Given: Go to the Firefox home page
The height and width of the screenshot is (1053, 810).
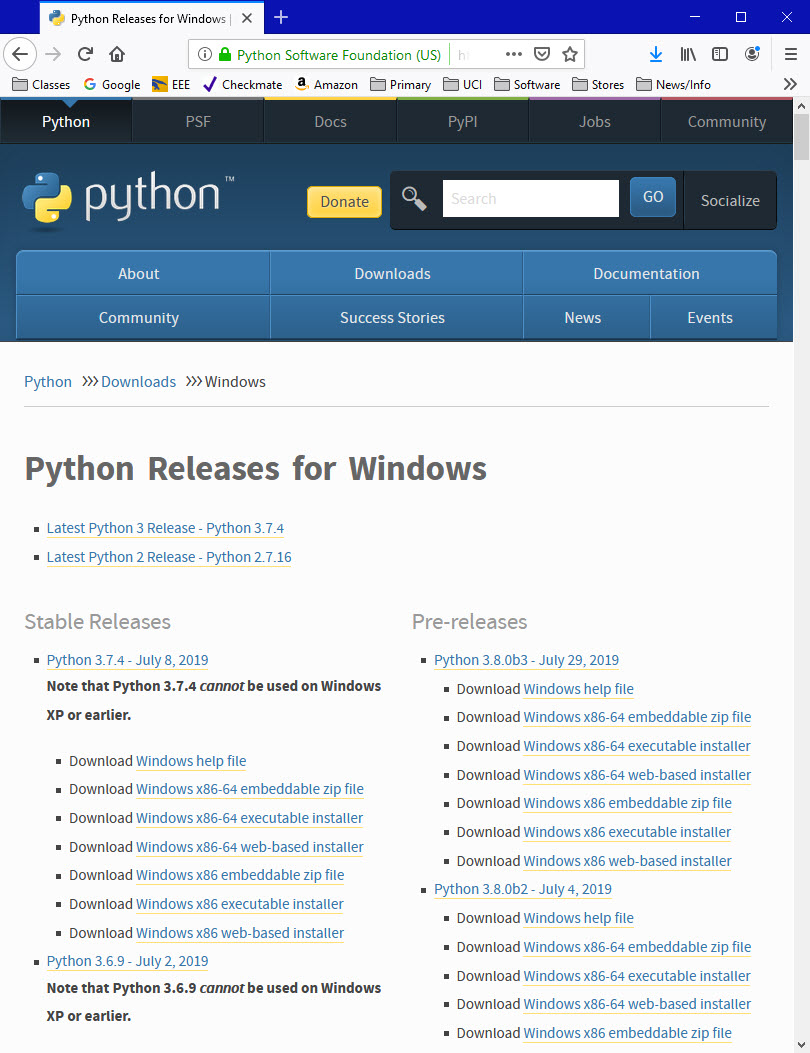Looking at the screenshot, I should point(117,54).
